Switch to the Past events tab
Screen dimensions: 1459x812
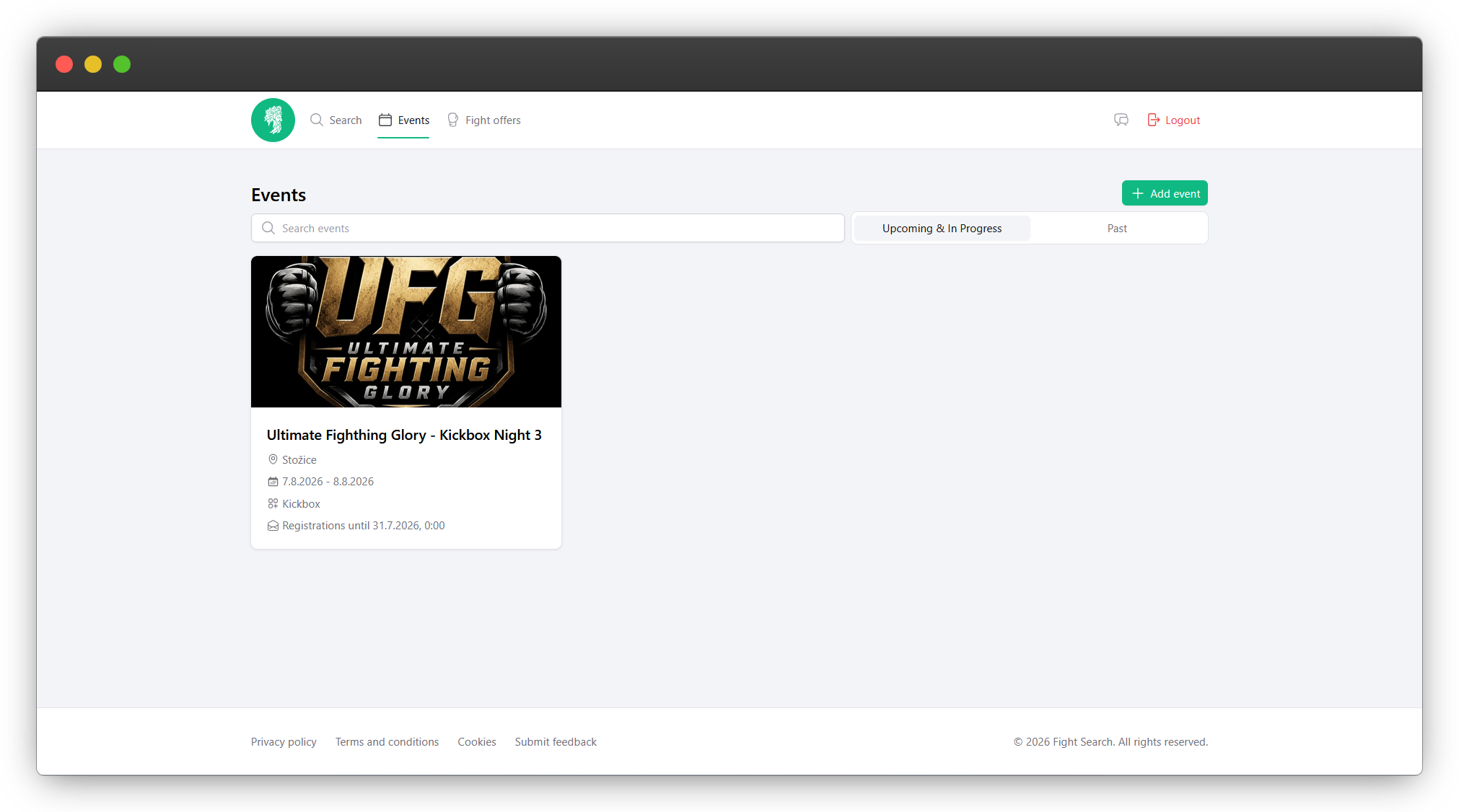pyautogui.click(x=1117, y=228)
